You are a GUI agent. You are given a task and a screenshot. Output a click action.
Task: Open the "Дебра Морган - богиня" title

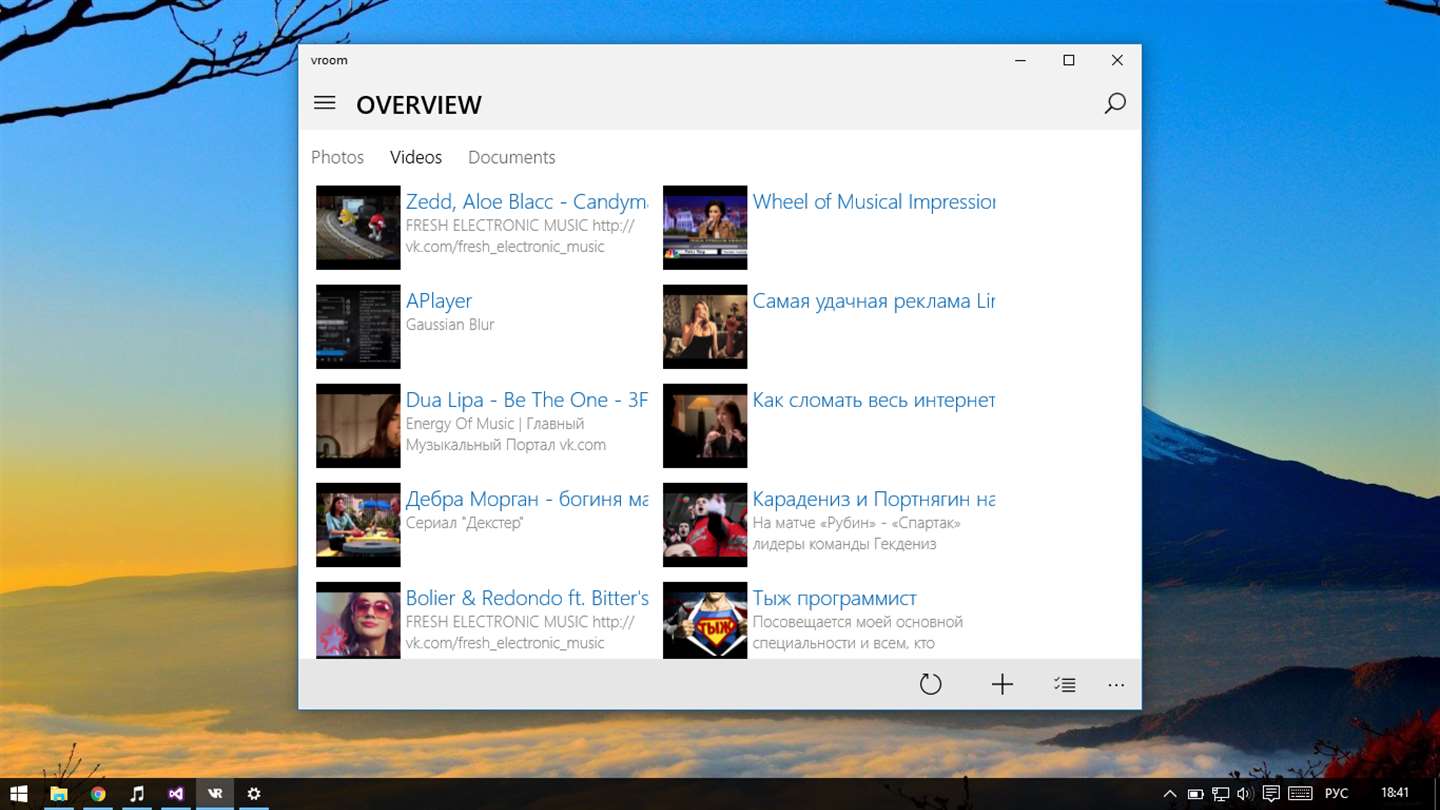tap(526, 499)
